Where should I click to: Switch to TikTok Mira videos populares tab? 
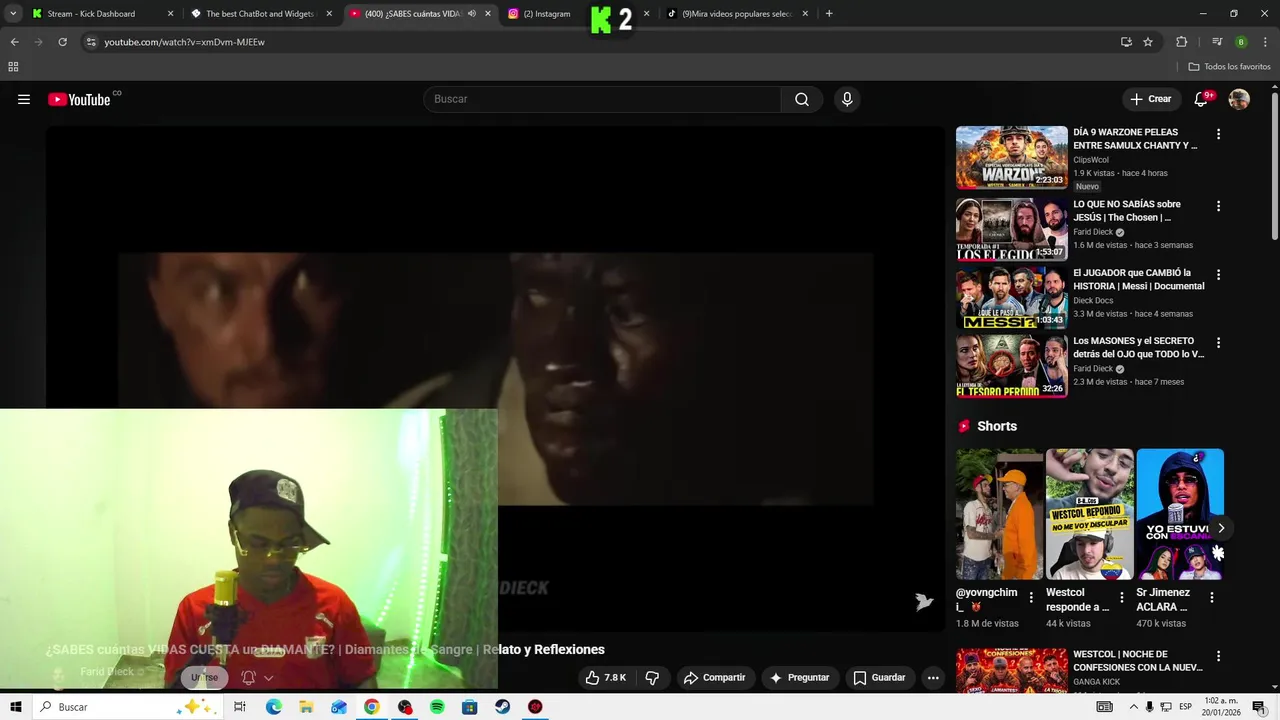pos(738,14)
